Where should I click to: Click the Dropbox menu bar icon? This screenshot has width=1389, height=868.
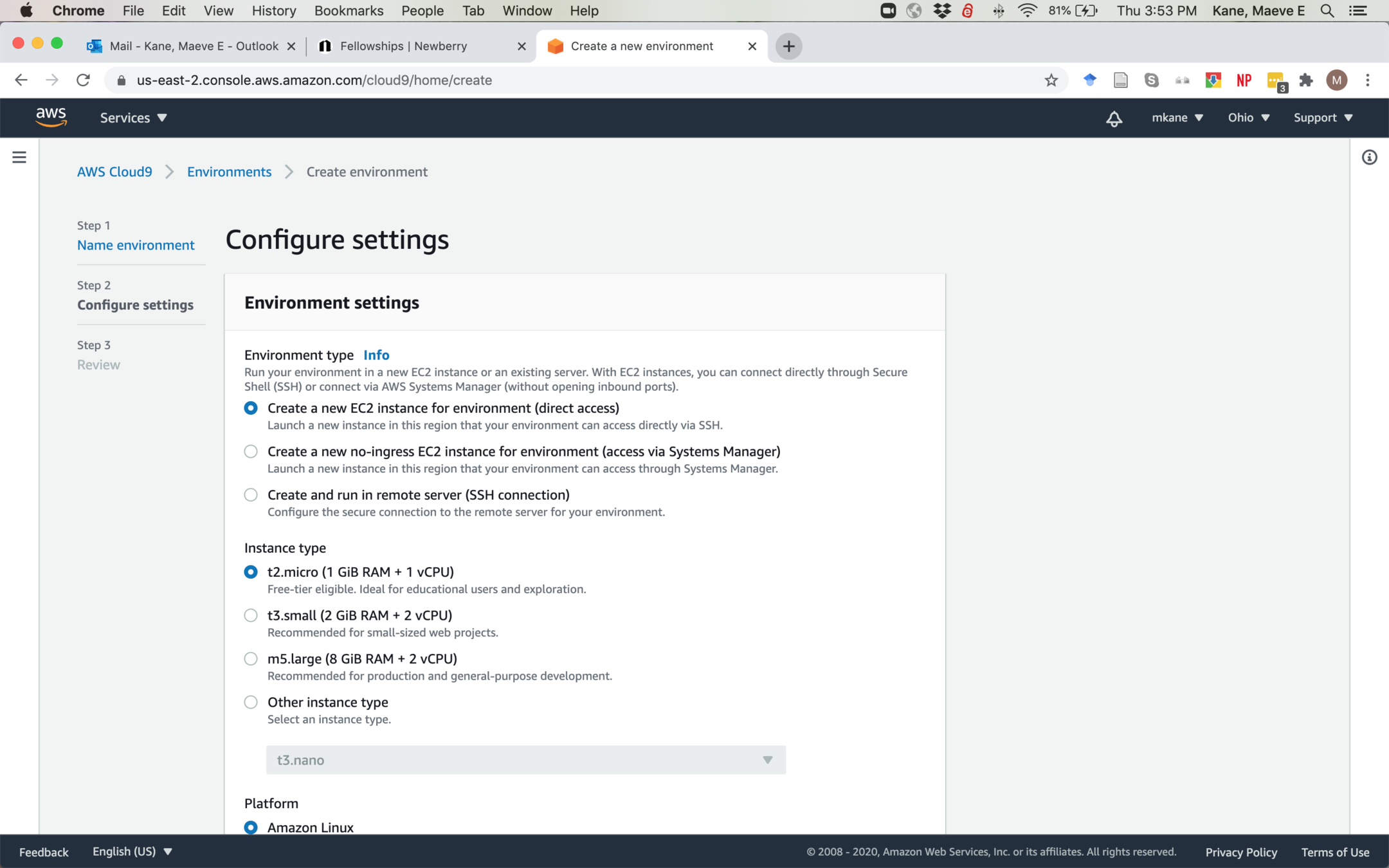942,11
